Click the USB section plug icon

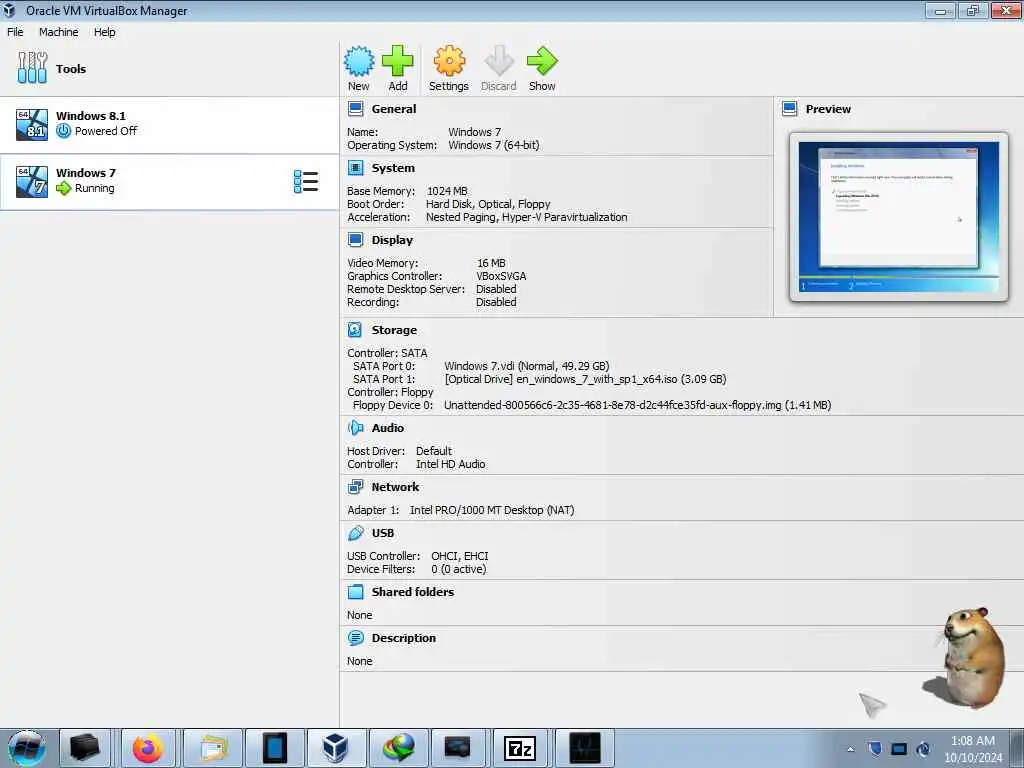coord(355,533)
